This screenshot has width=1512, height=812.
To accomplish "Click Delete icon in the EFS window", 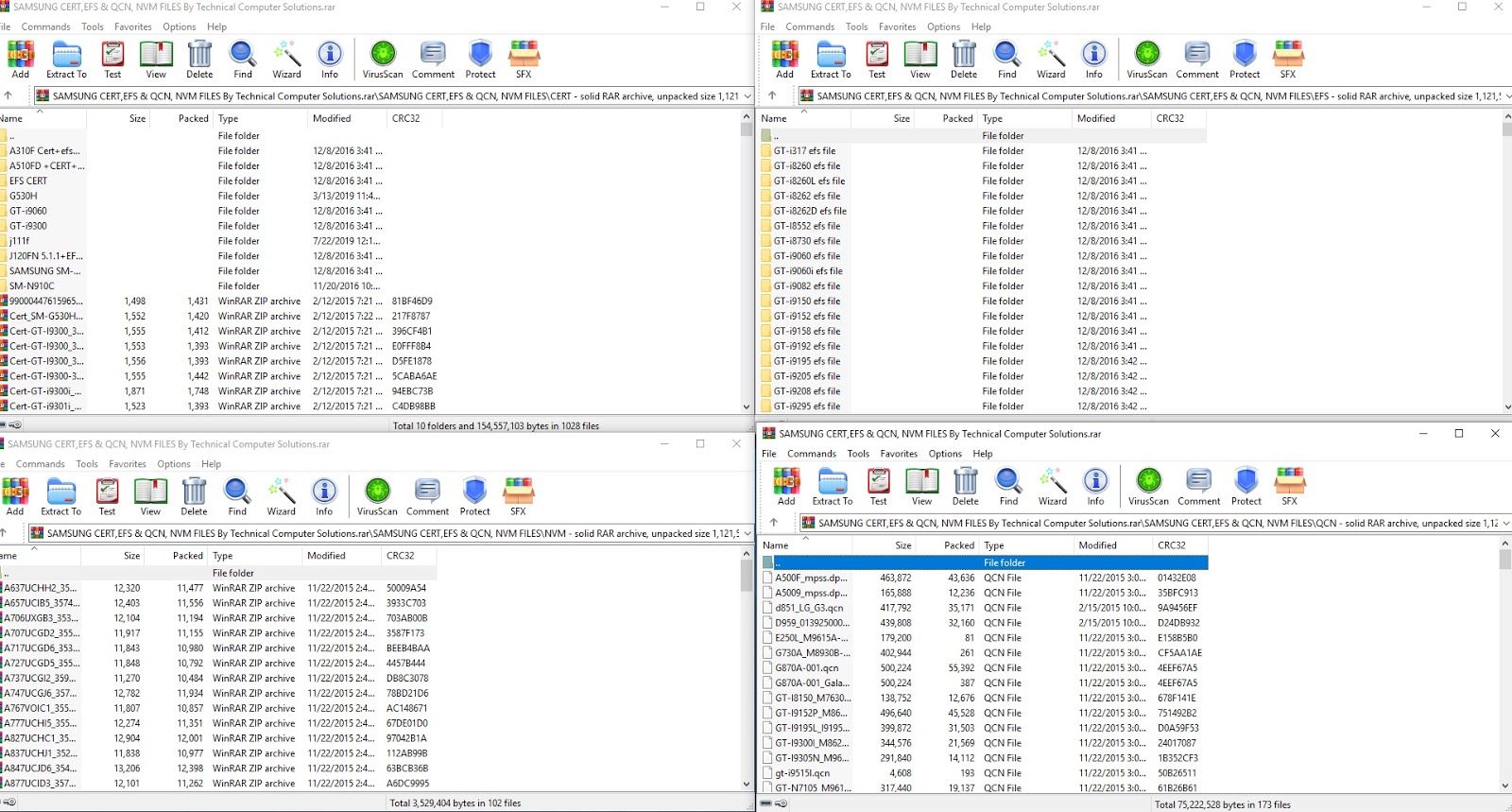I will [964, 59].
